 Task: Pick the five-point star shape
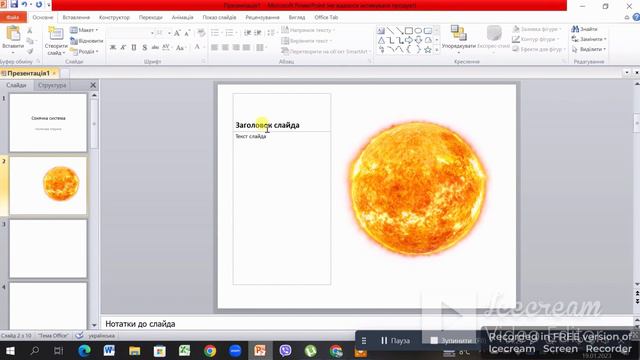(428, 50)
